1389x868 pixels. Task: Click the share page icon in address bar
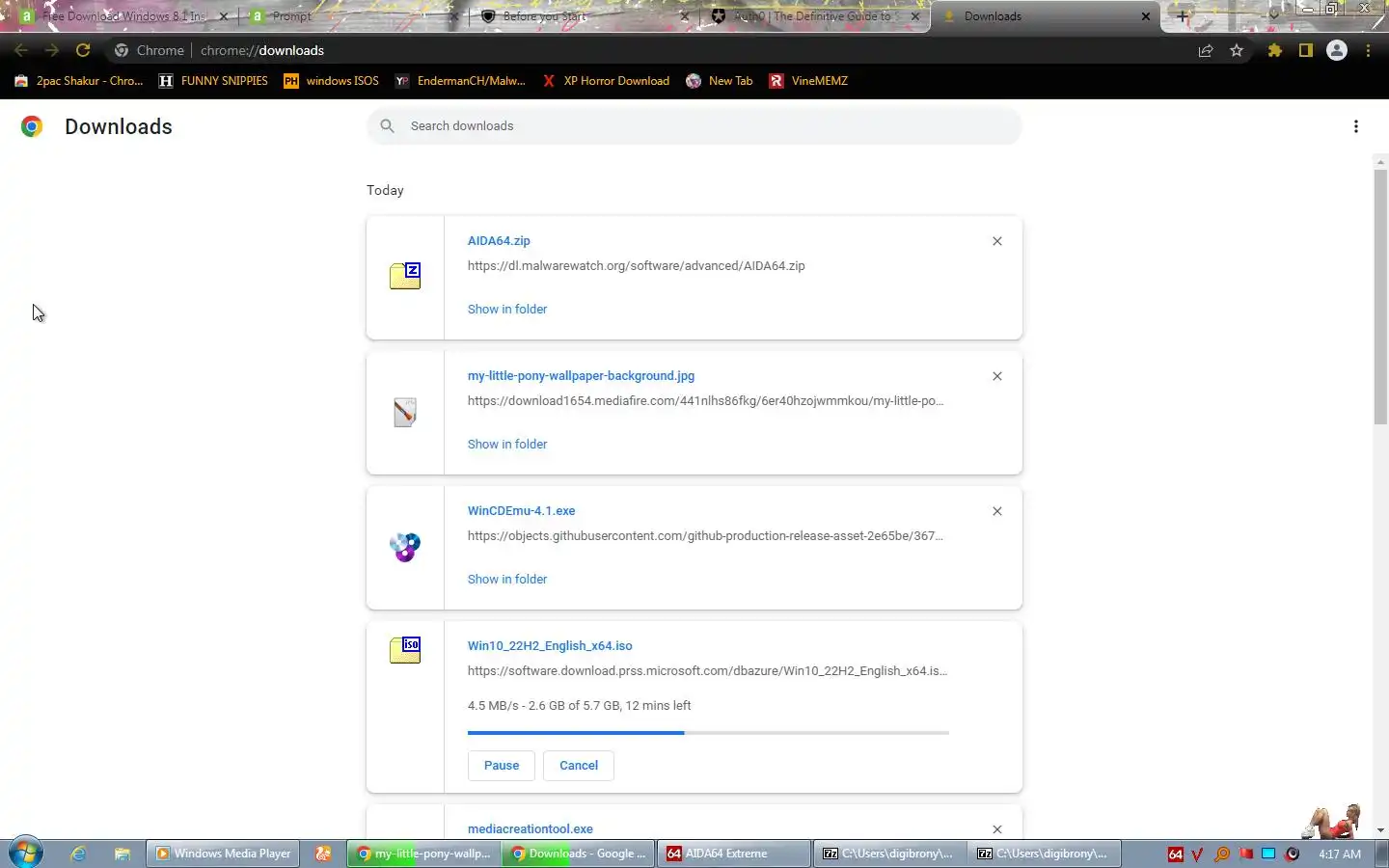tap(1206, 51)
